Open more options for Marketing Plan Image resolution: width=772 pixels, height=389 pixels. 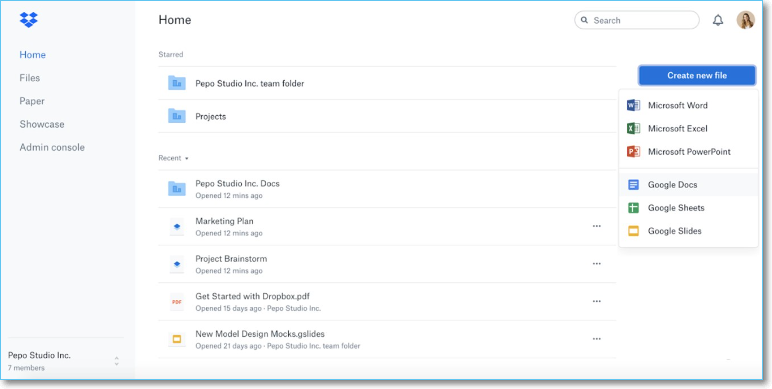tap(597, 226)
